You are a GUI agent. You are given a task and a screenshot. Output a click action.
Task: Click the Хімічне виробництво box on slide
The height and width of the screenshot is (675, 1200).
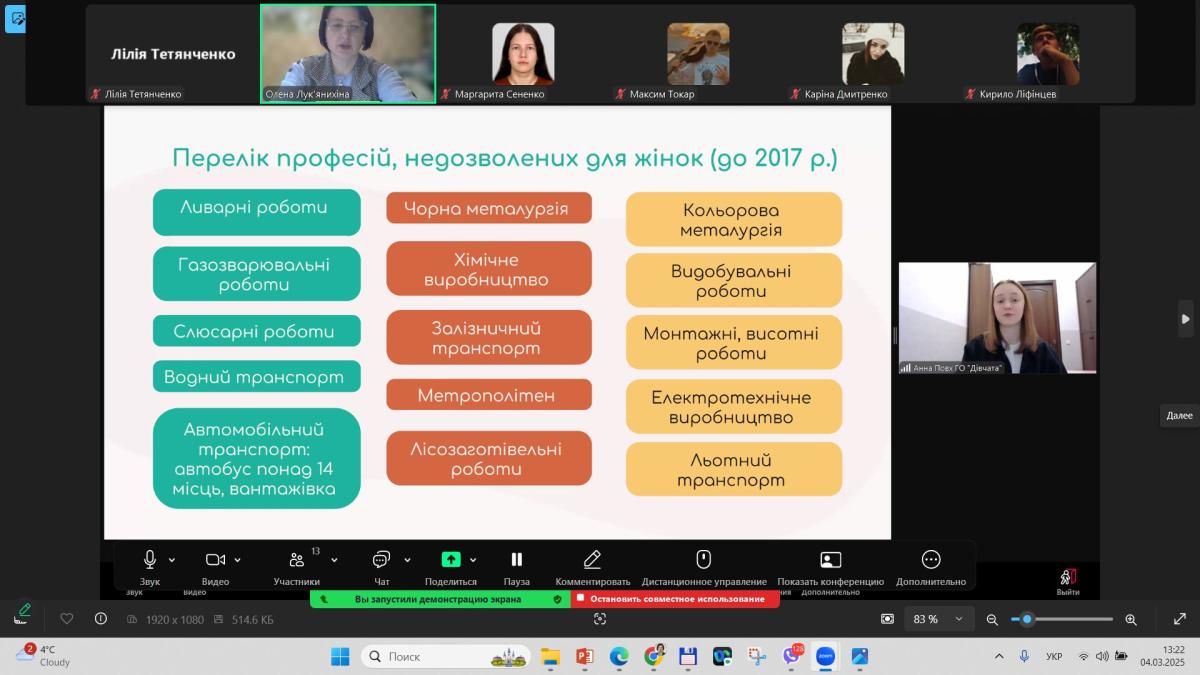coord(488,269)
